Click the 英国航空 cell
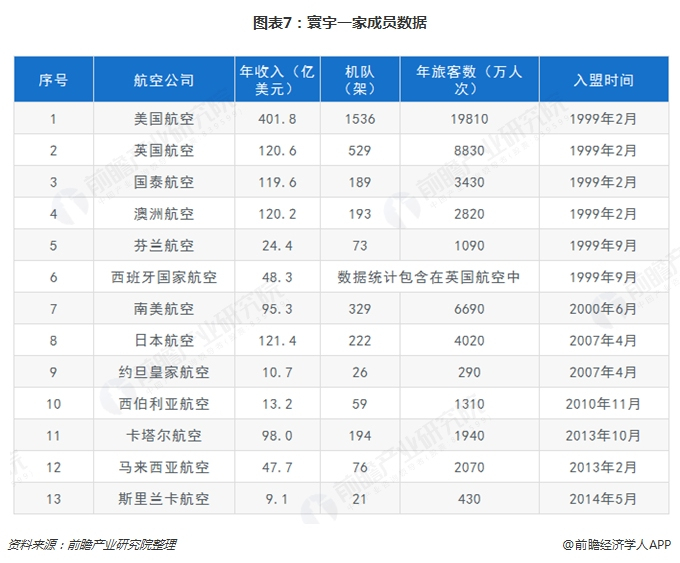This screenshot has width=680, height=563. point(164,151)
